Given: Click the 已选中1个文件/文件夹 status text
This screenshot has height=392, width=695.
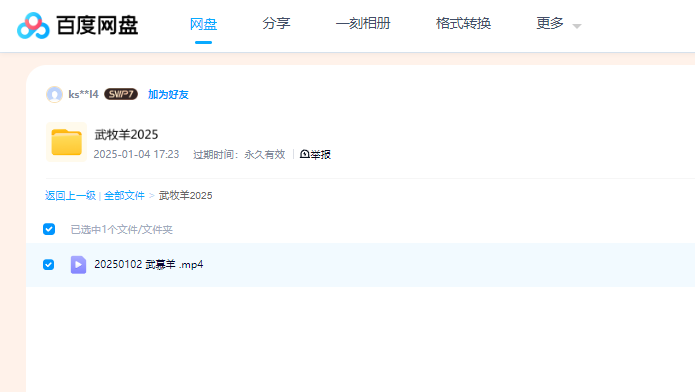Looking at the screenshot, I should pyautogui.click(x=121, y=229).
